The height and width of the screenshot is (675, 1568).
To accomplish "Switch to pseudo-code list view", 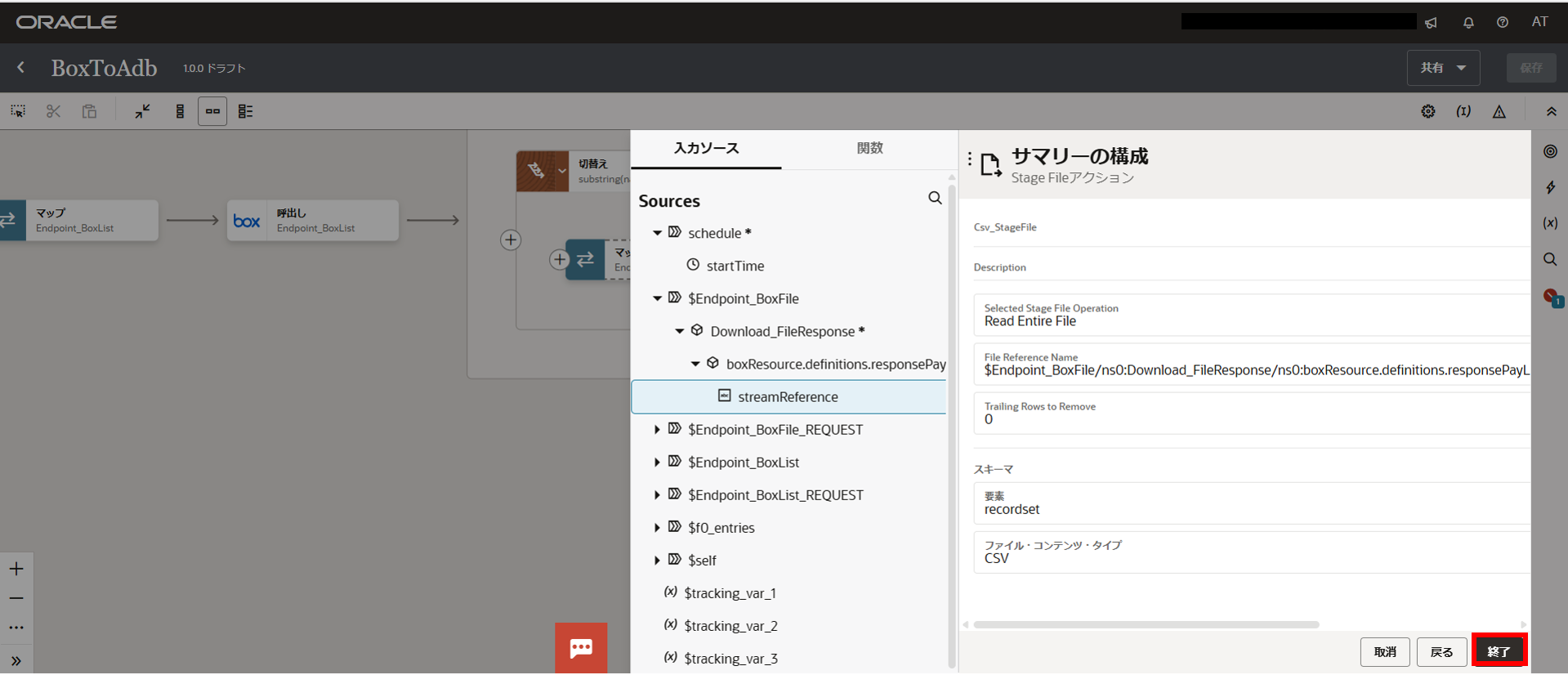I will coord(245,111).
